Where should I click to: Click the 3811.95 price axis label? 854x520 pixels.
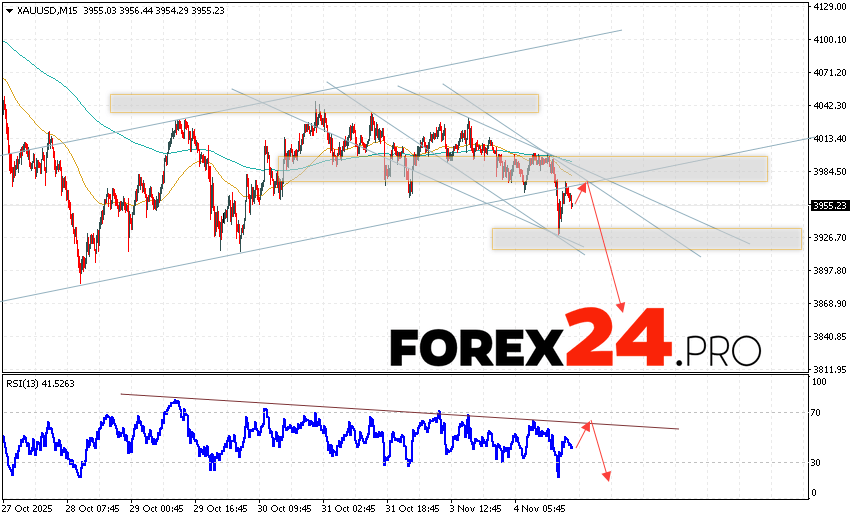click(830, 369)
